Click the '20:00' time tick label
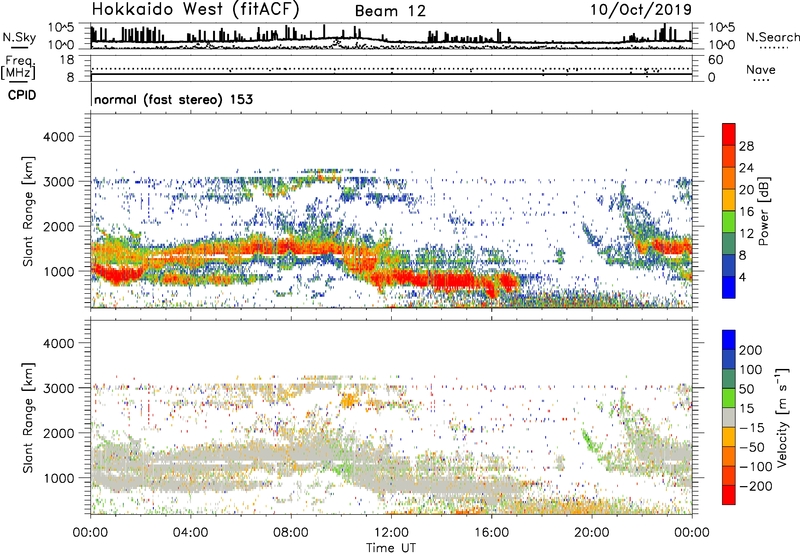 click(591, 533)
